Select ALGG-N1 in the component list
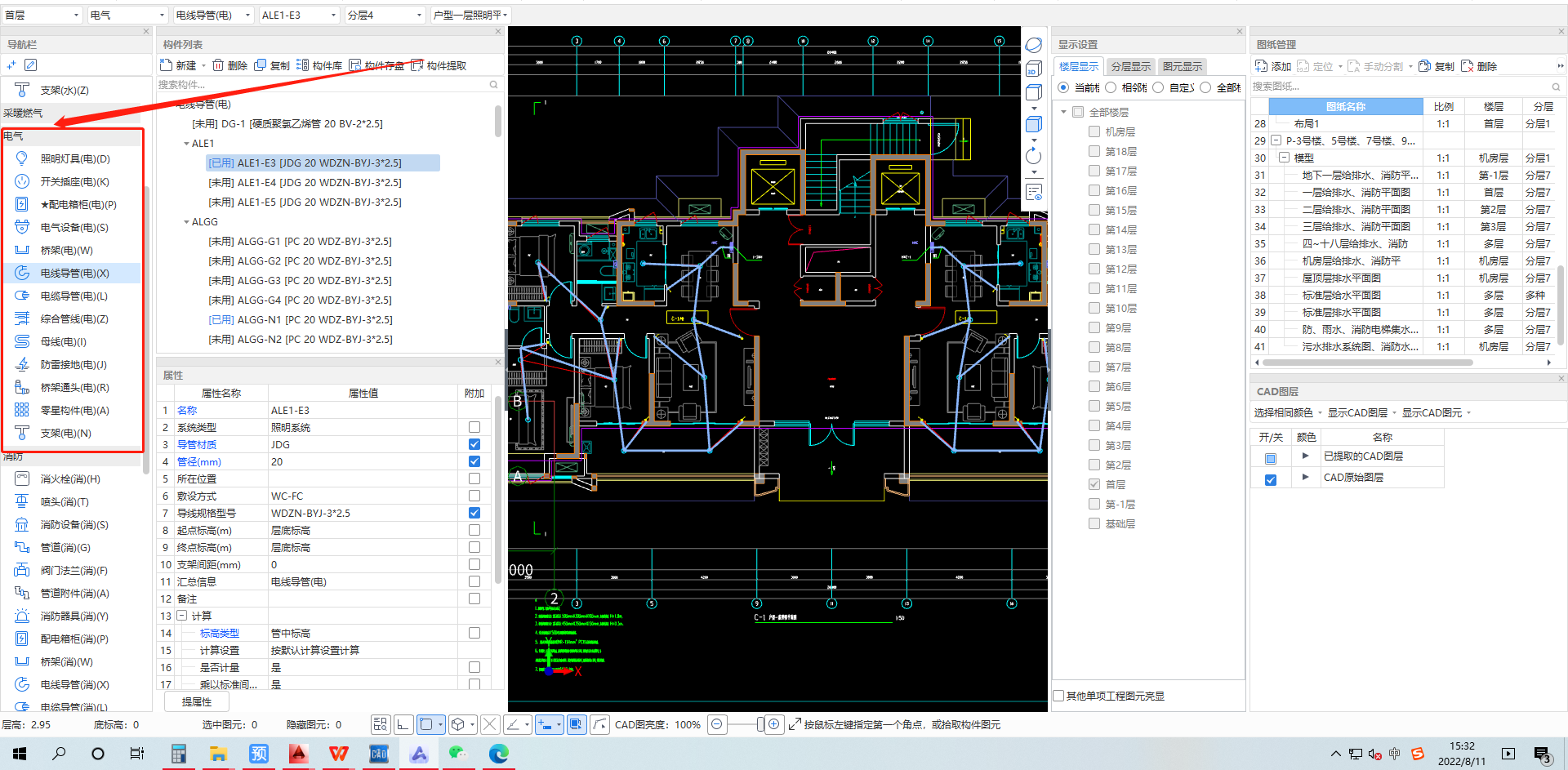1568x770 pixels. pyautogui.click(x=301, y=320)
